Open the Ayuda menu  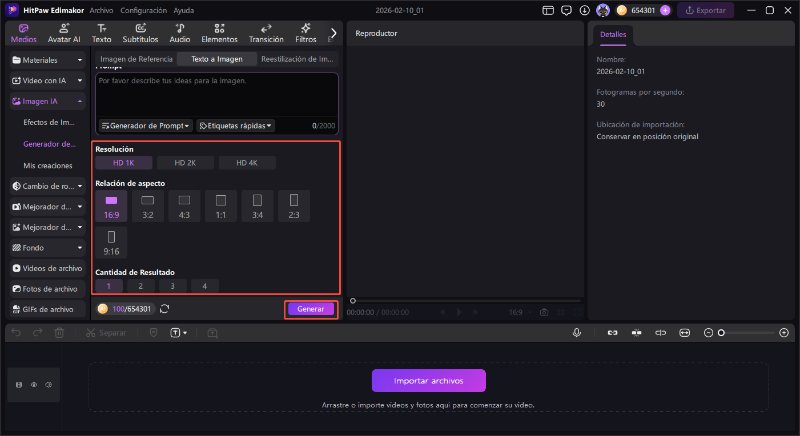coord(184,10)
